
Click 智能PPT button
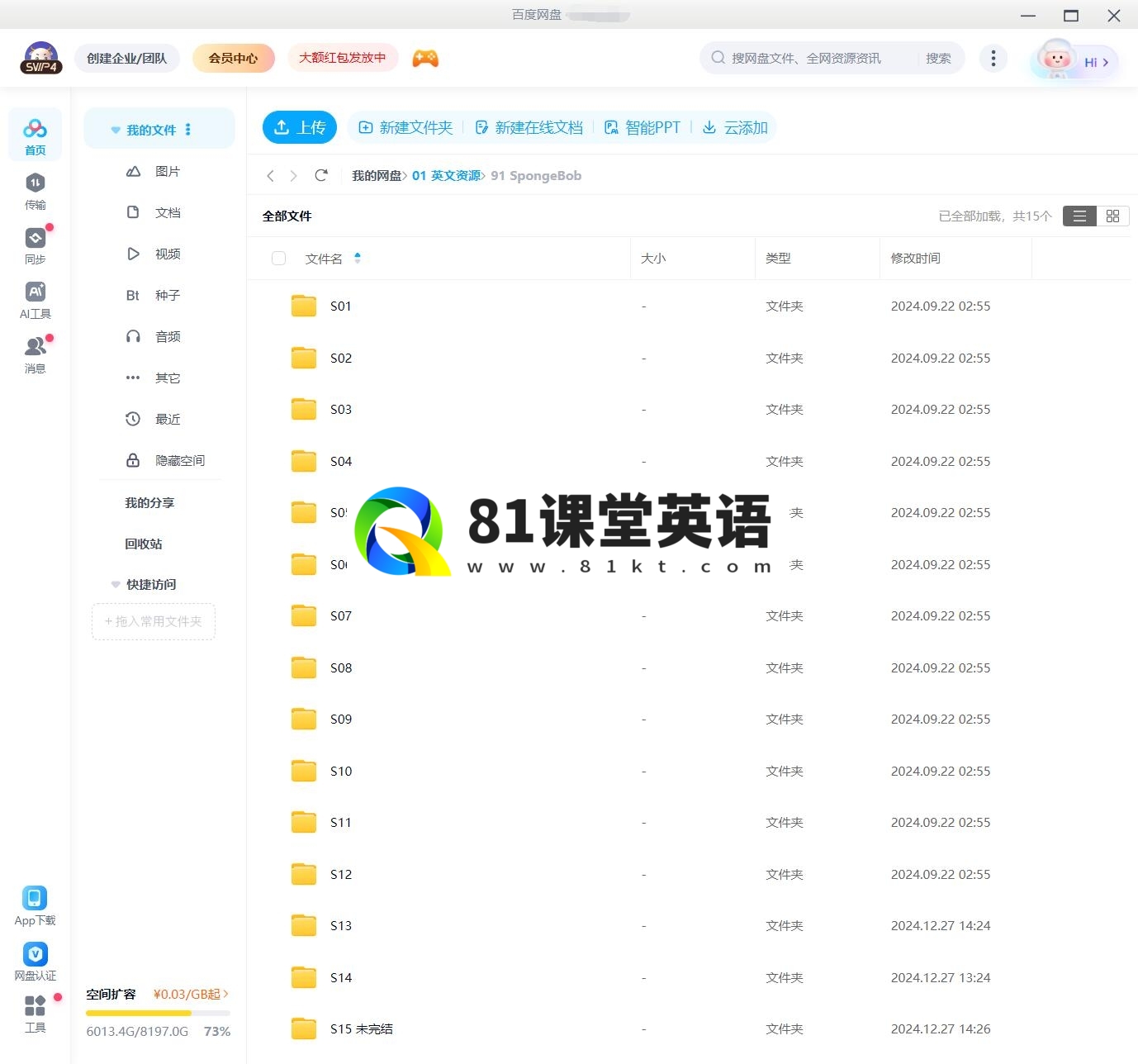(642, 127)
